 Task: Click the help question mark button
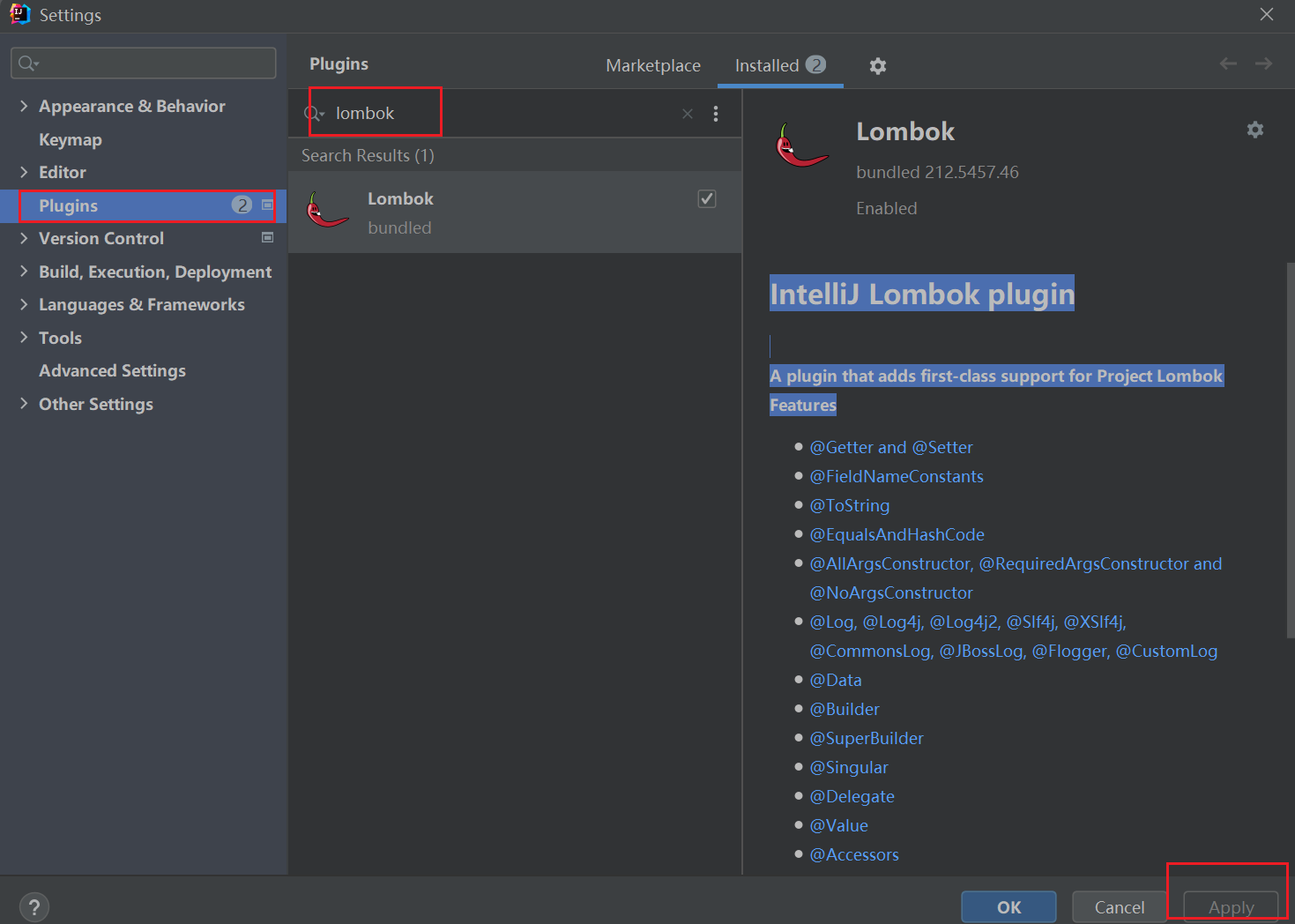point(34,907)
